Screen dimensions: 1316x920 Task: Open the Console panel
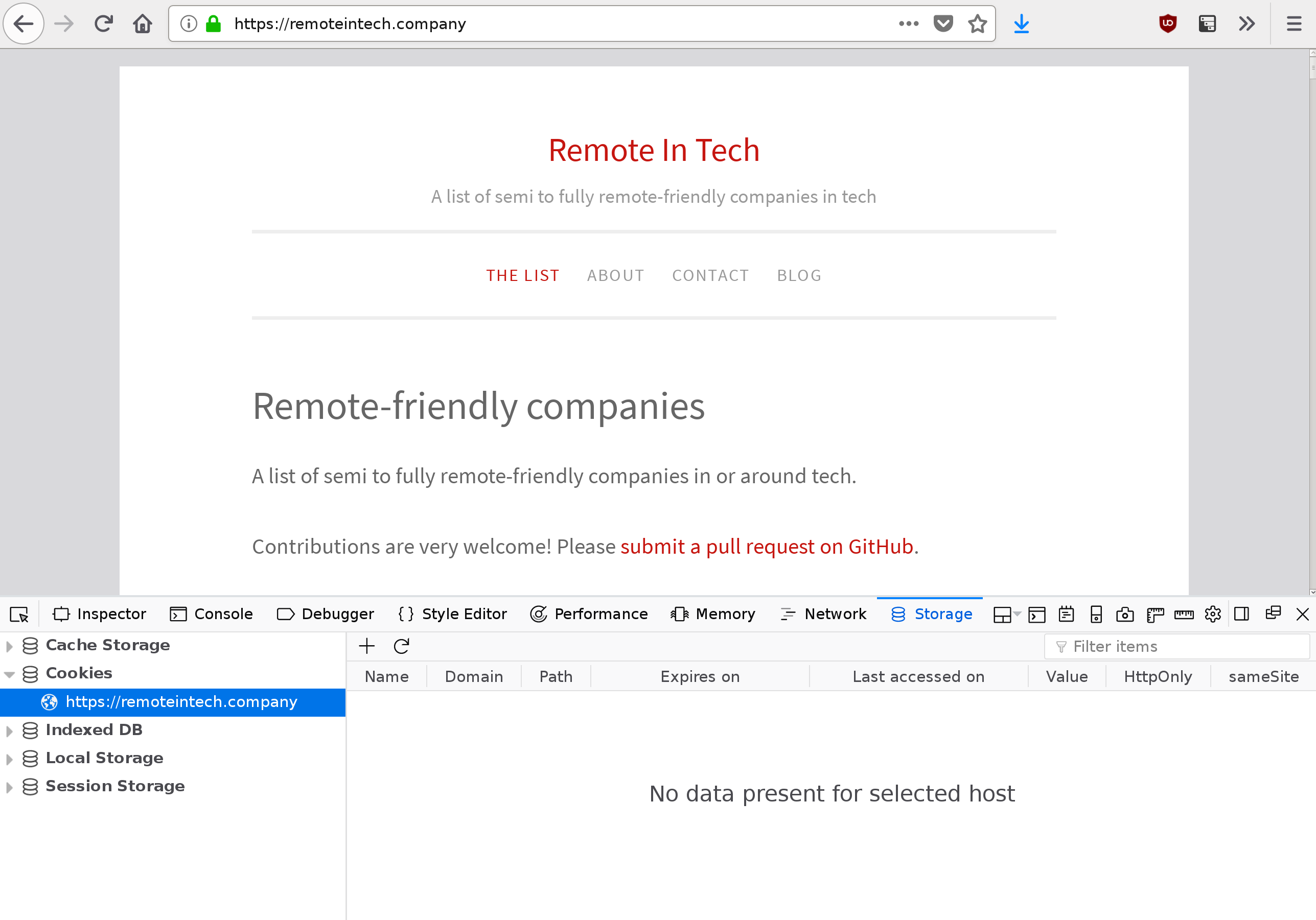pos(212,614)
